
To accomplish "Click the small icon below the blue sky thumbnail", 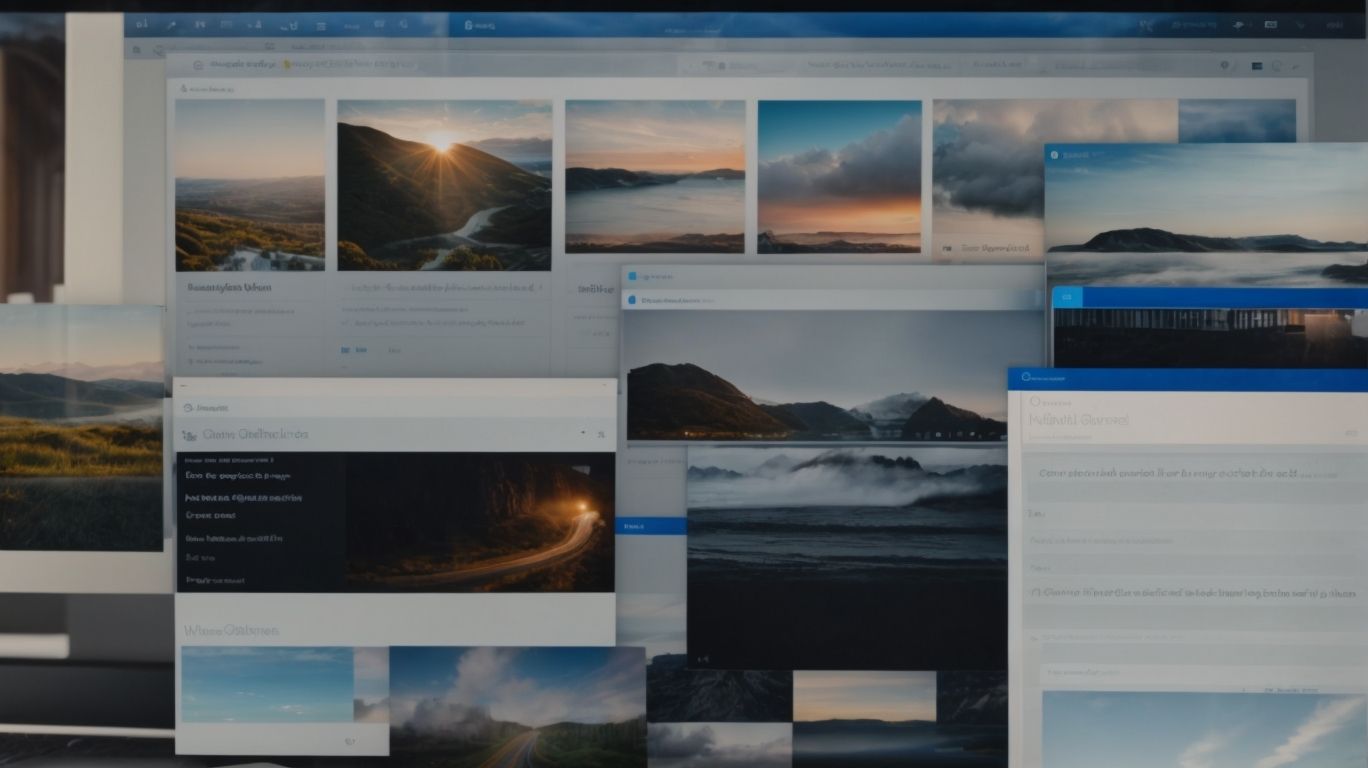I will click(x=350, y=742).
